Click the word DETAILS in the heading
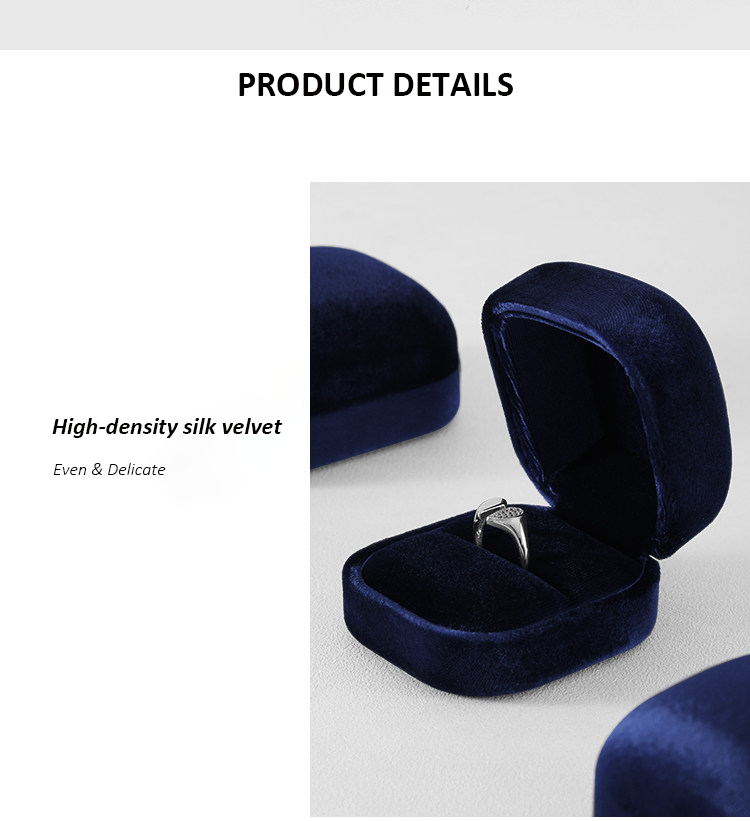750x821 pixels. click(x=453, y=84)
